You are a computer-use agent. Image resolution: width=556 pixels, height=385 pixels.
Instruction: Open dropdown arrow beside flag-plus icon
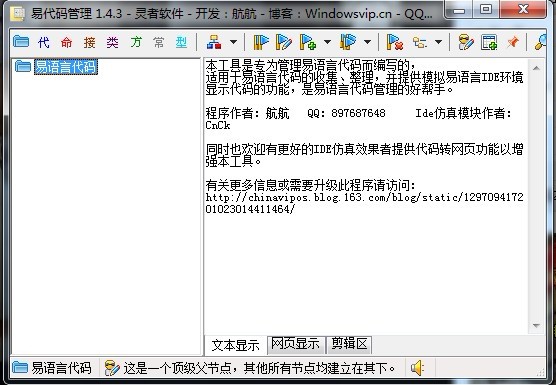pyautogui.click(x=327, y=42)
